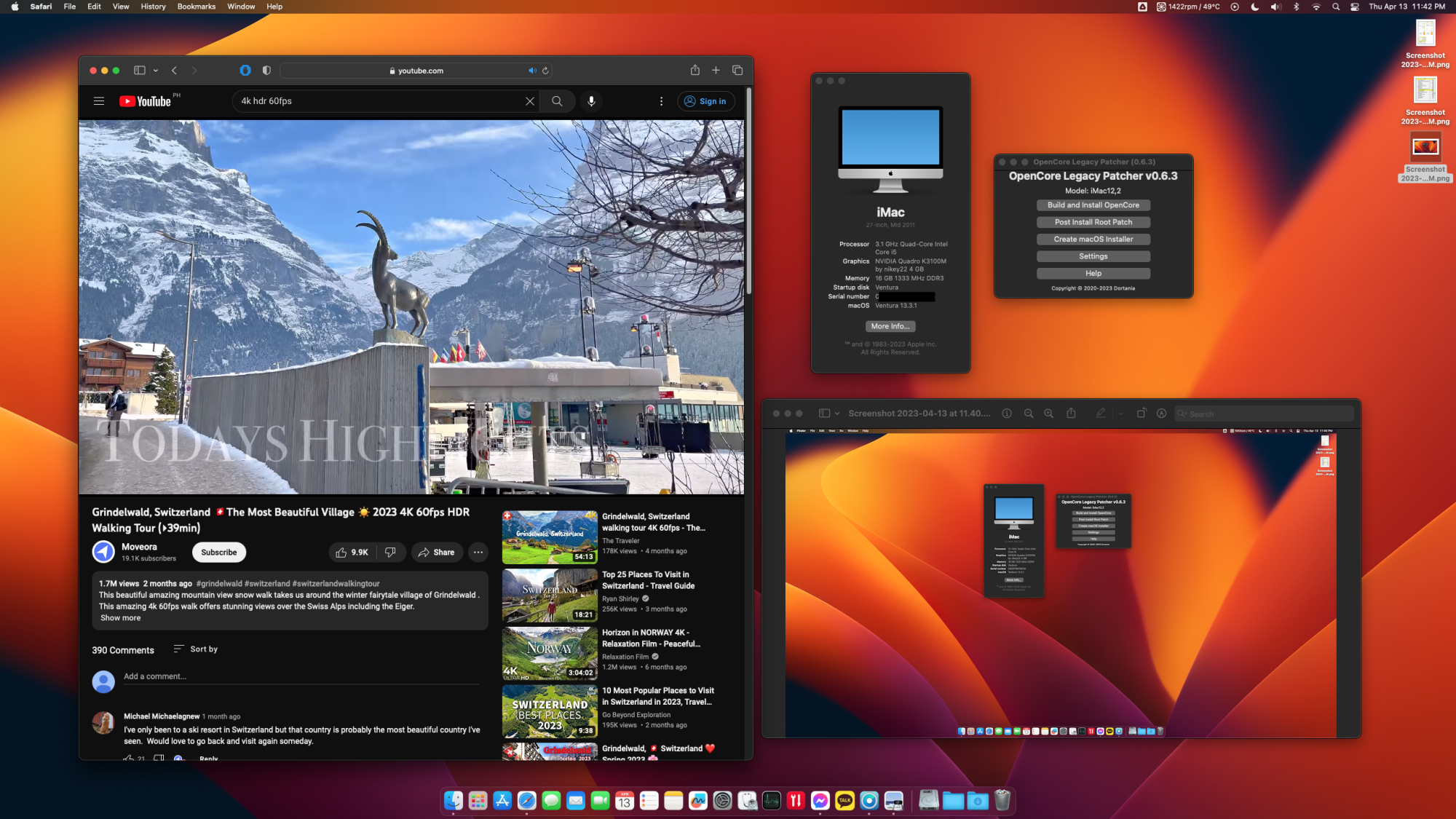Screen dimensions: 1456x819
Task: Expand the Sort by comments menu
Action: click(195, 649)
